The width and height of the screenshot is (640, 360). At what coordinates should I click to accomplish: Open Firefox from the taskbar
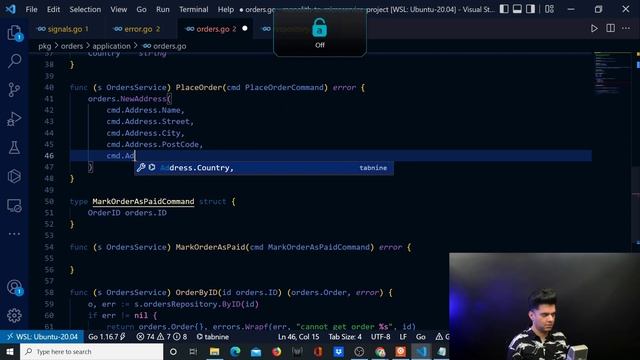(276, 351)
